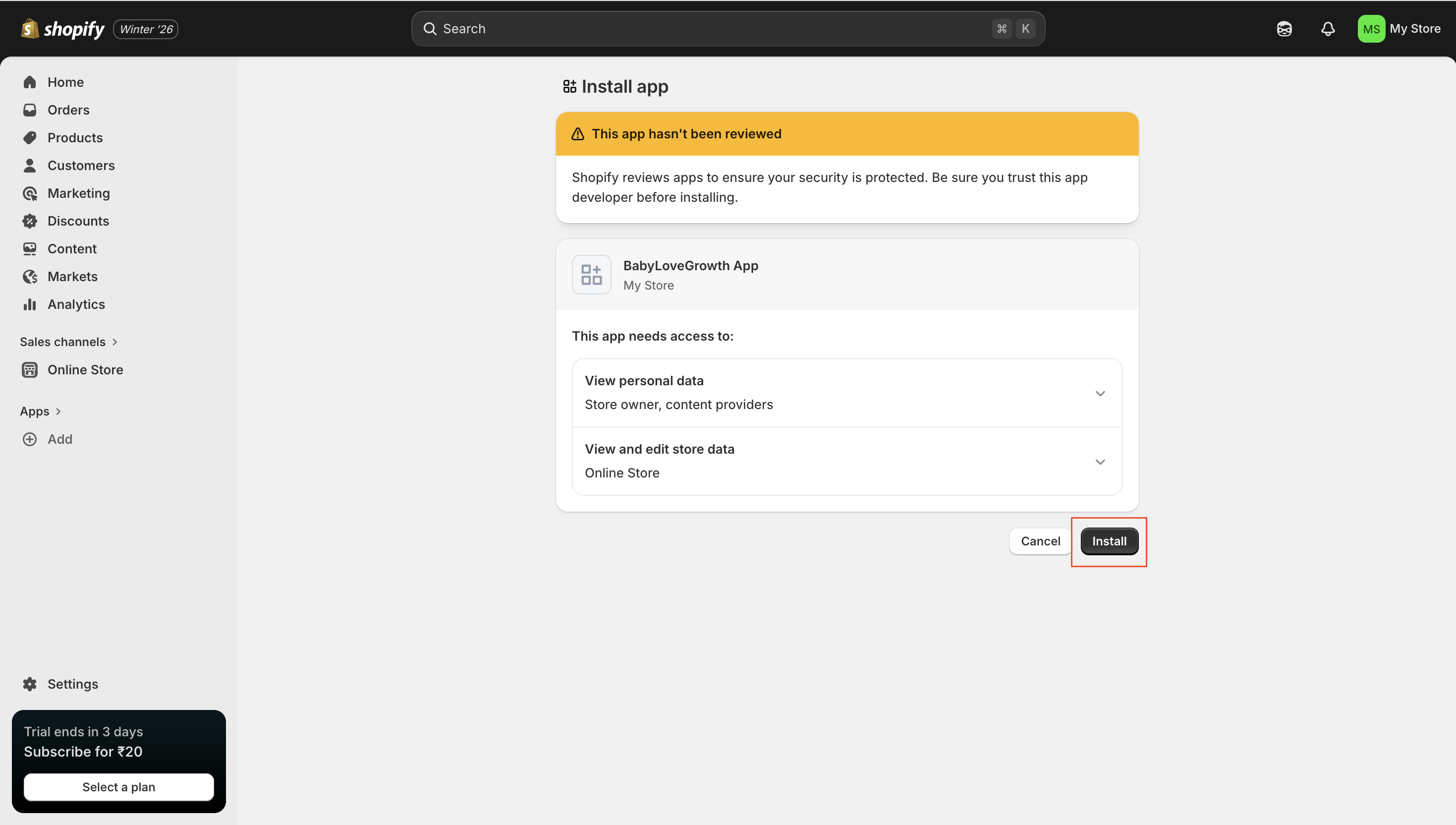Expand View personal data permission
This screenshot has height=825, width=1456.
(x=1100, y=393)
